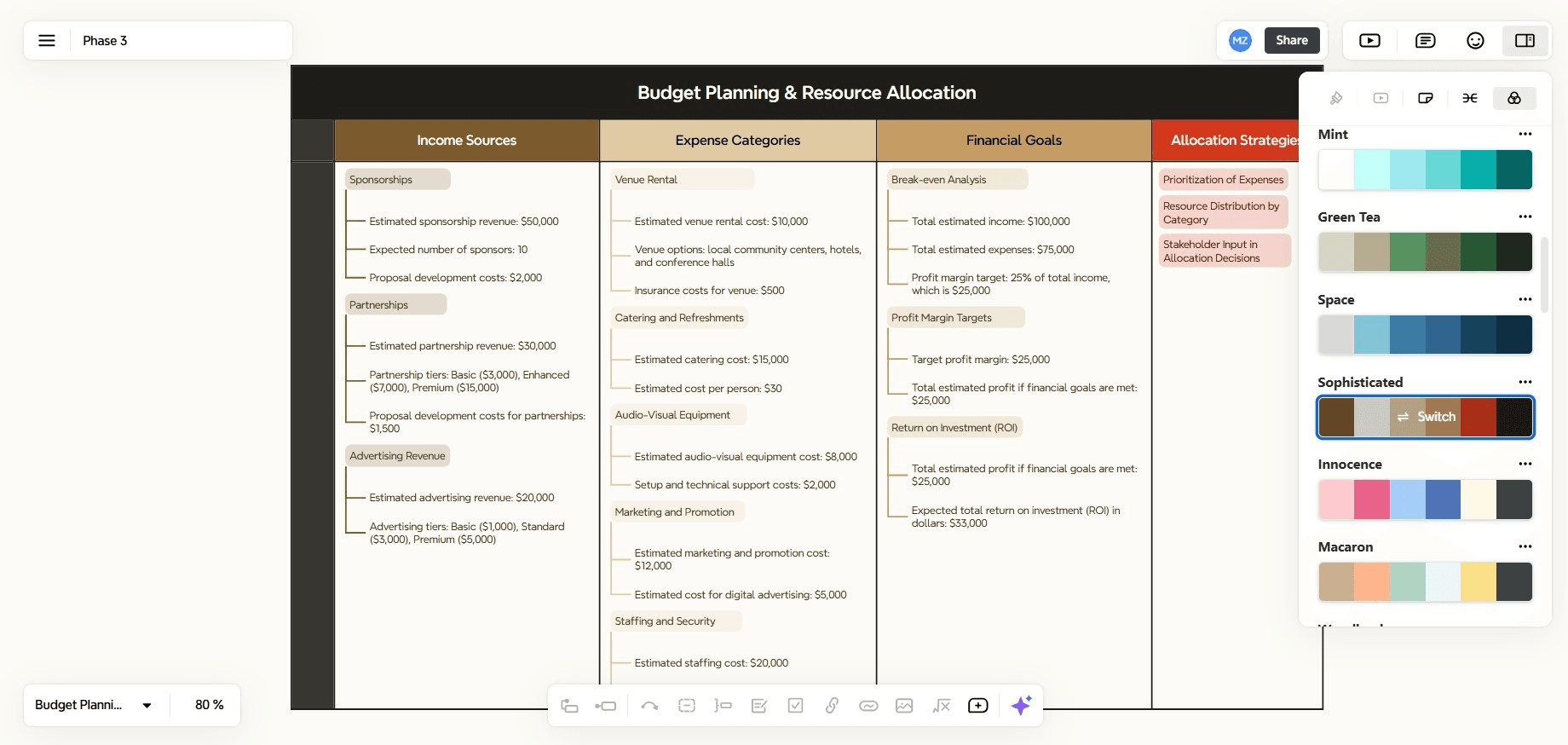Screen dimensions: 1568x745
Task: Open the Insert plus menu
Action: click(x=978, y=706)
